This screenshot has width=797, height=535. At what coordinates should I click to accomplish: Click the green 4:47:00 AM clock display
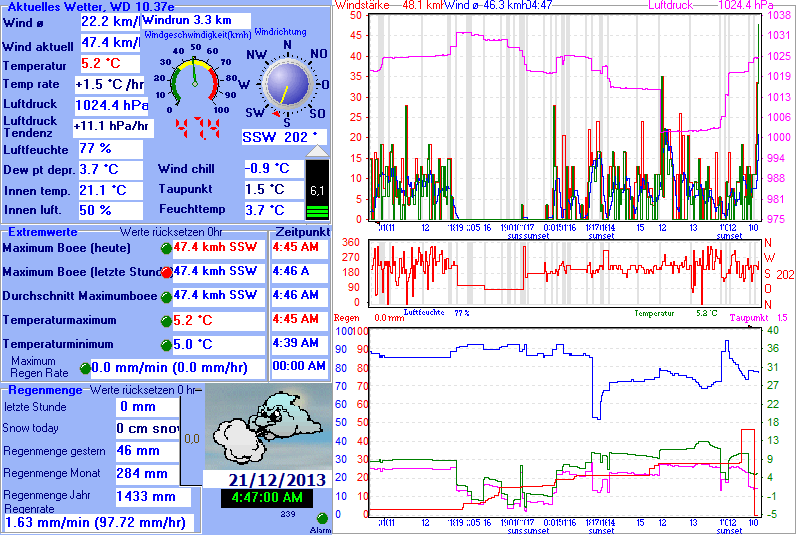(267, 498)
